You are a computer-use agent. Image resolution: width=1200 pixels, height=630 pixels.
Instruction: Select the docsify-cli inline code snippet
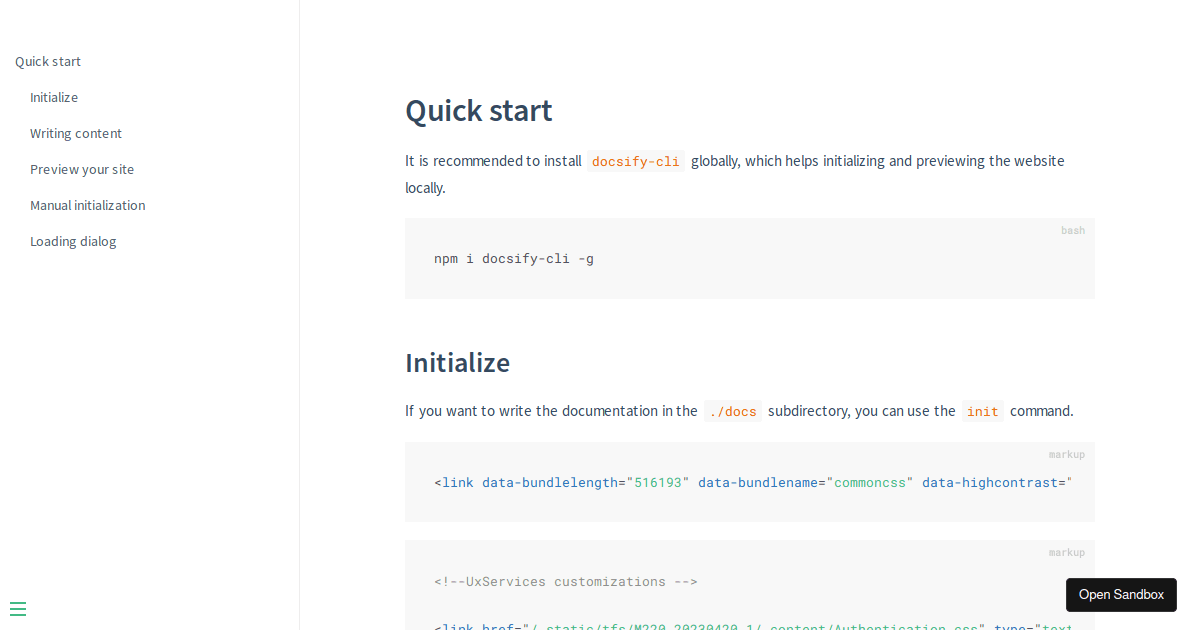click(635, 160)
